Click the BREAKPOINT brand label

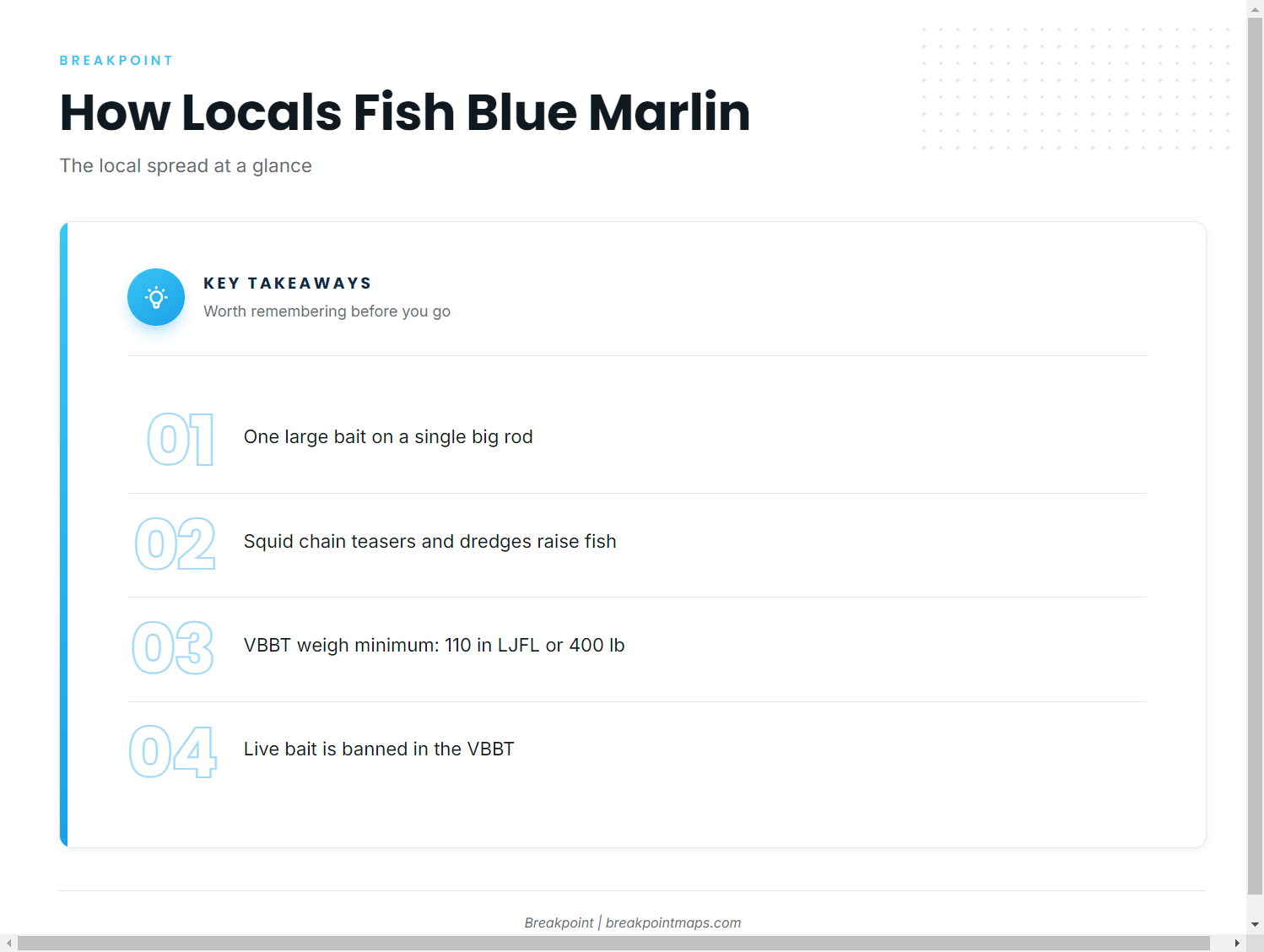(x=116, y=61)
